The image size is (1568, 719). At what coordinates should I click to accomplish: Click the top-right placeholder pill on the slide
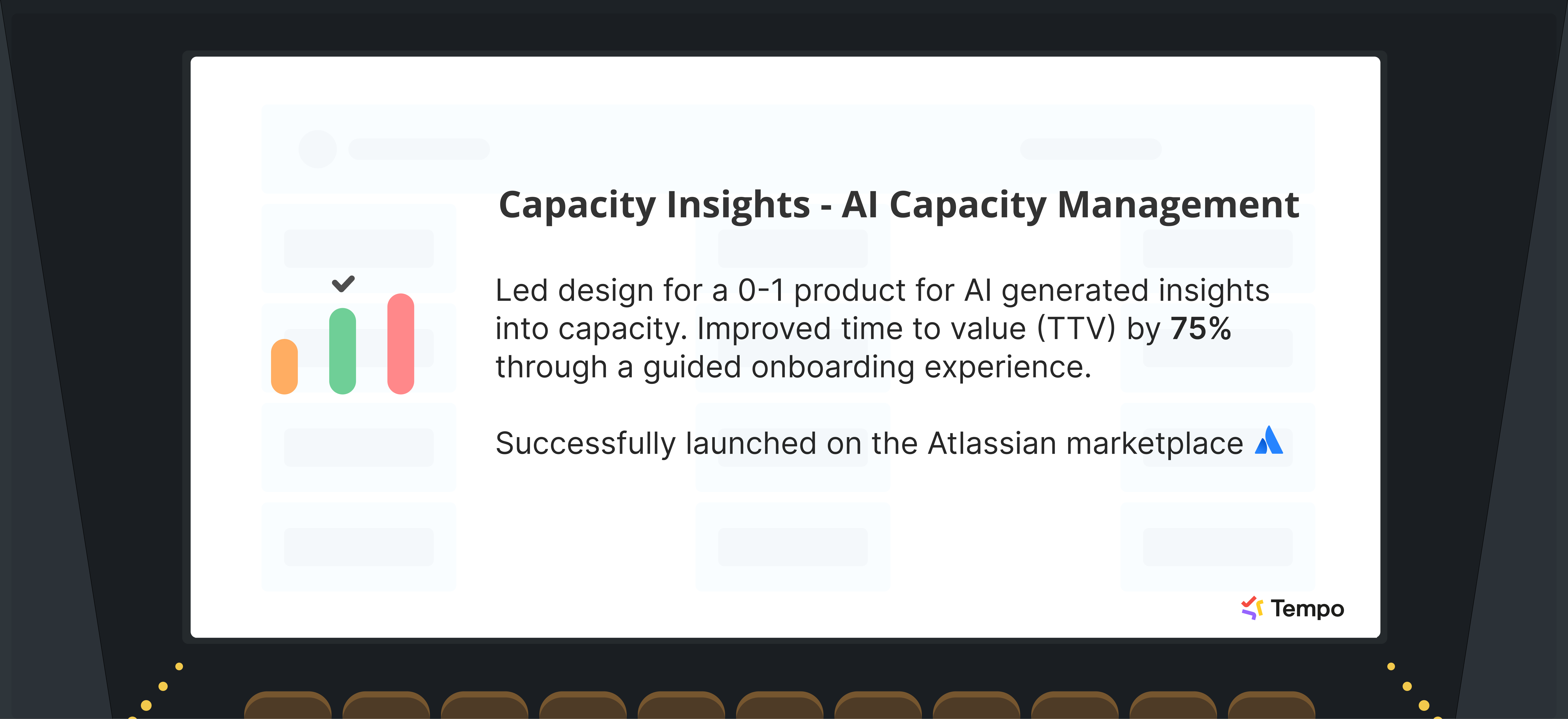[1090, 149]
